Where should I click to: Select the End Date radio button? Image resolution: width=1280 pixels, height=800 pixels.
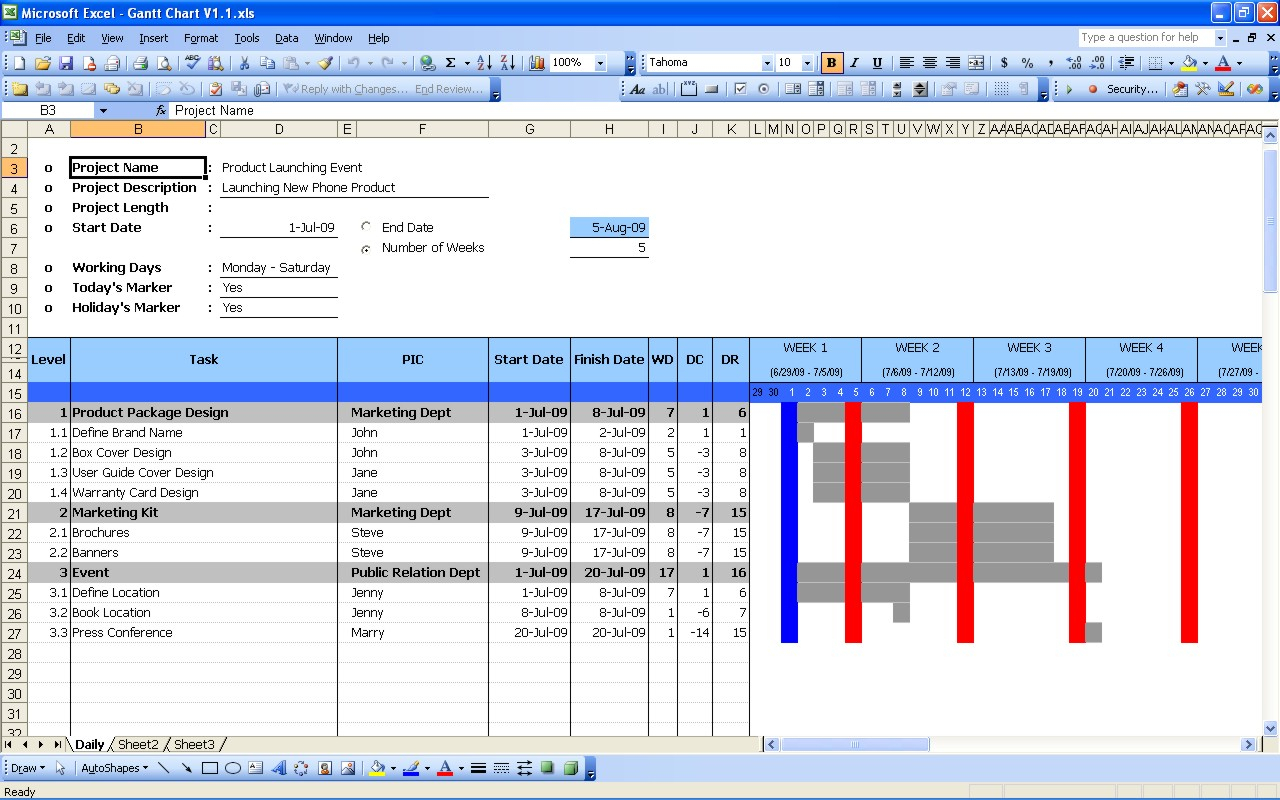click(367, 227)
